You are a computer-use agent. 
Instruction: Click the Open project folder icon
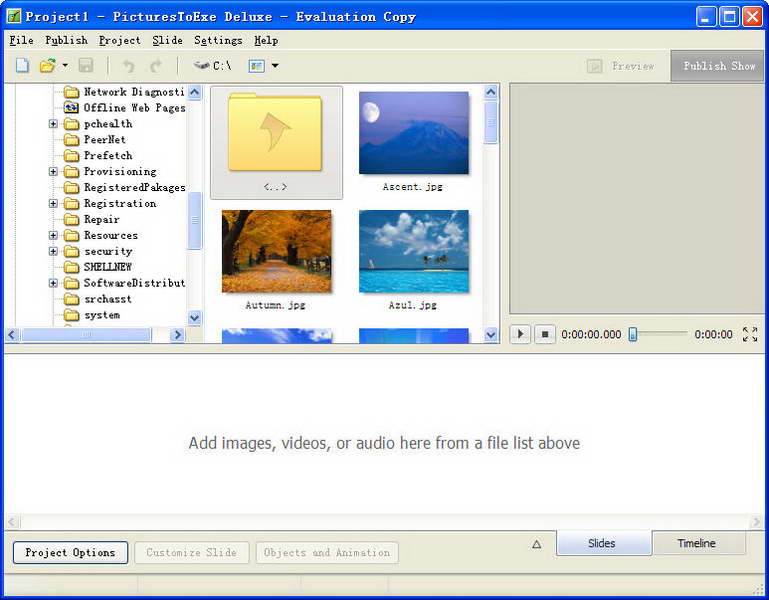tap(47, 66)
